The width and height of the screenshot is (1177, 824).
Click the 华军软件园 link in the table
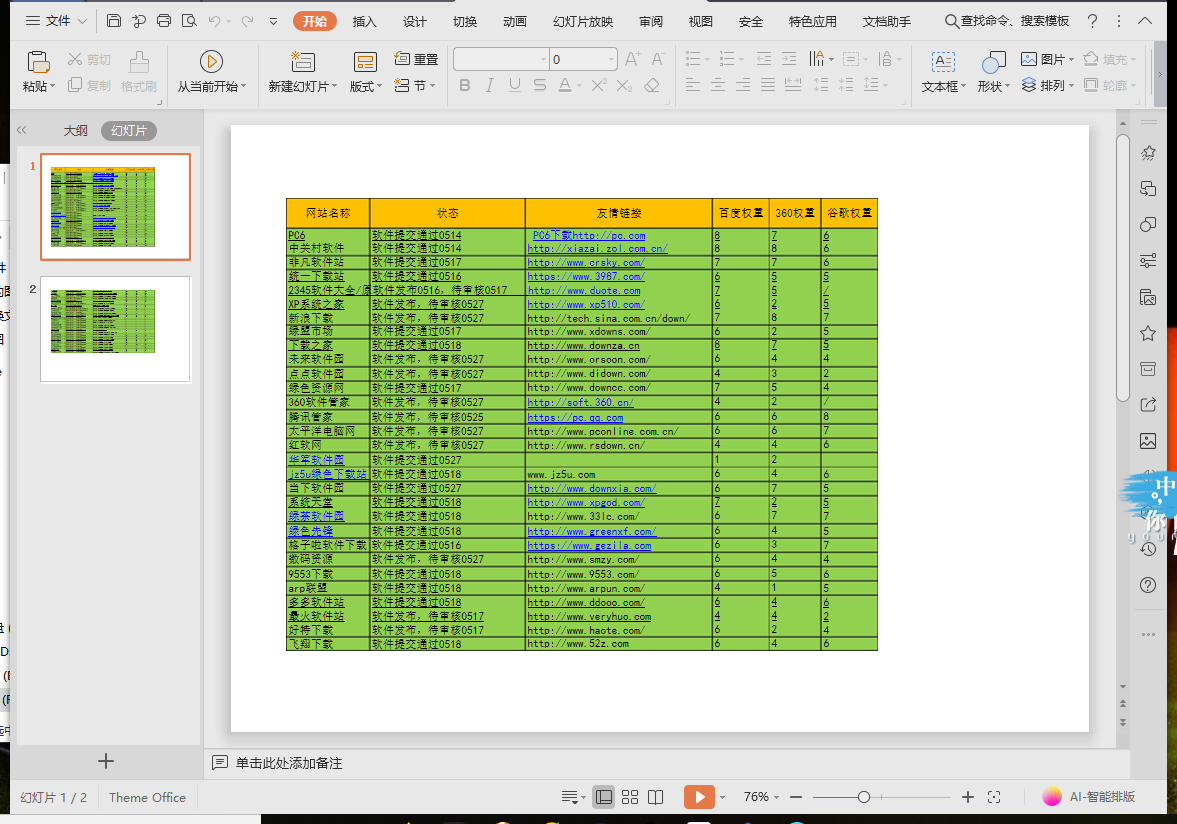pos(316,460)
